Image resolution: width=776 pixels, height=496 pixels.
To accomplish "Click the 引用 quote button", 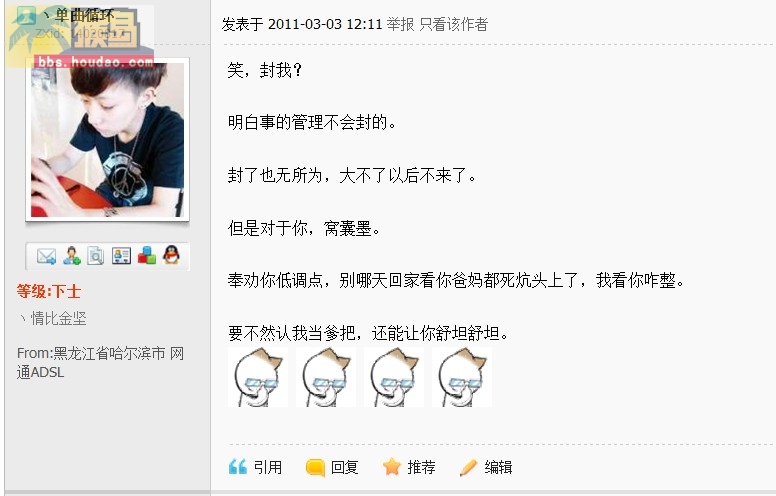I will (255, 467).
